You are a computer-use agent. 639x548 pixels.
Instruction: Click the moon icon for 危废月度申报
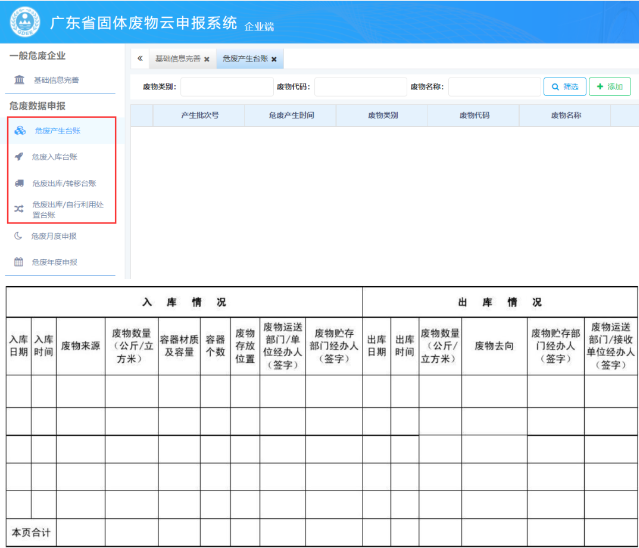pyautogui.click(x=18, y=236)
